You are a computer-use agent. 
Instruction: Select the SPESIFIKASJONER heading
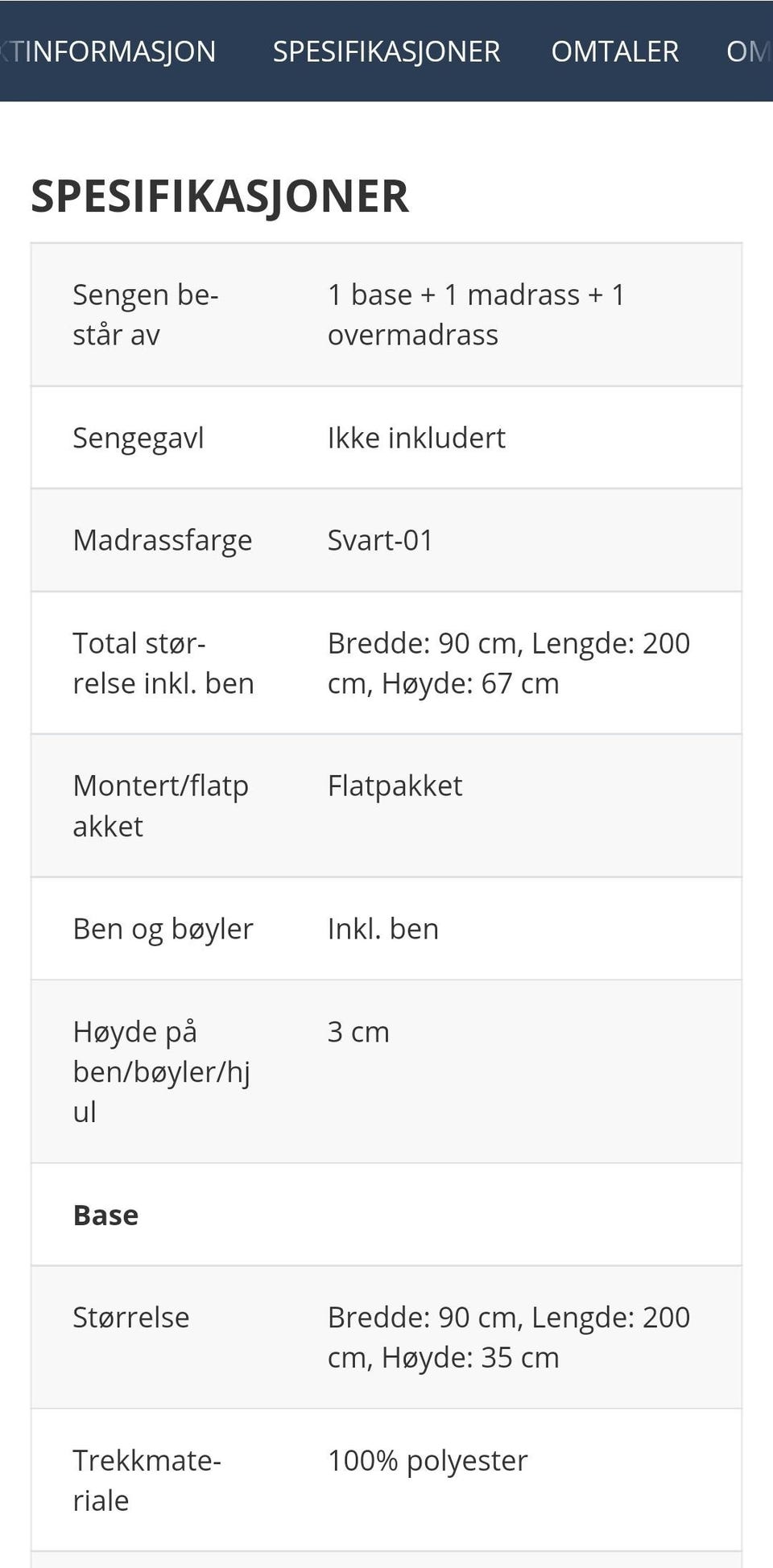[x=219, y=196]
